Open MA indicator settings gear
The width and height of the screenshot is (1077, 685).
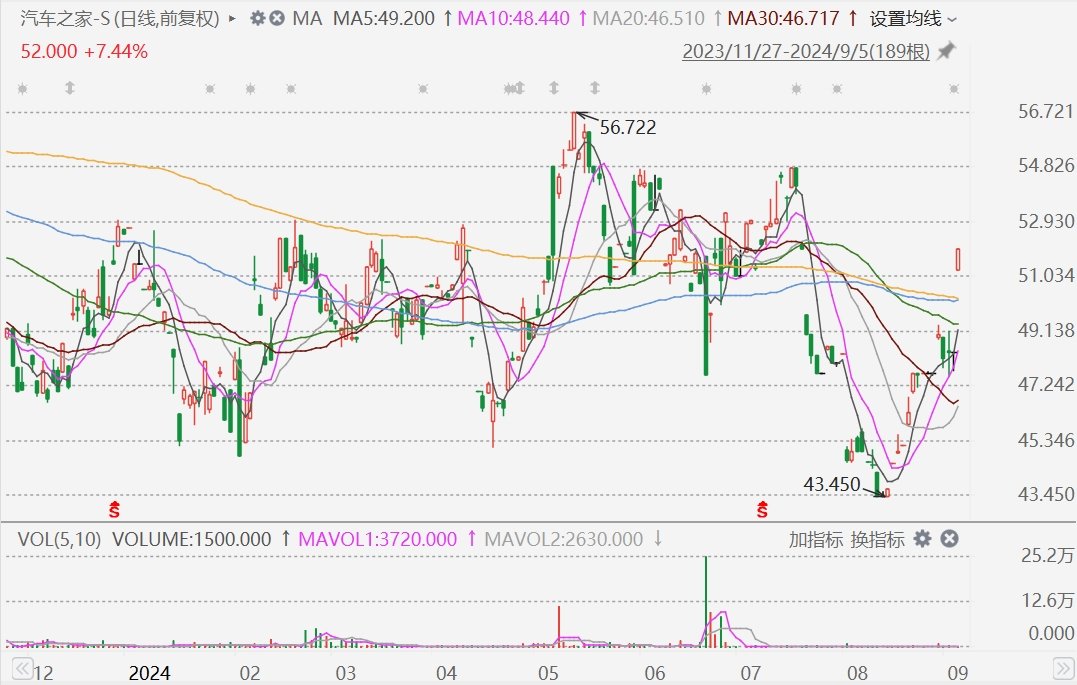tap(257, 18)
